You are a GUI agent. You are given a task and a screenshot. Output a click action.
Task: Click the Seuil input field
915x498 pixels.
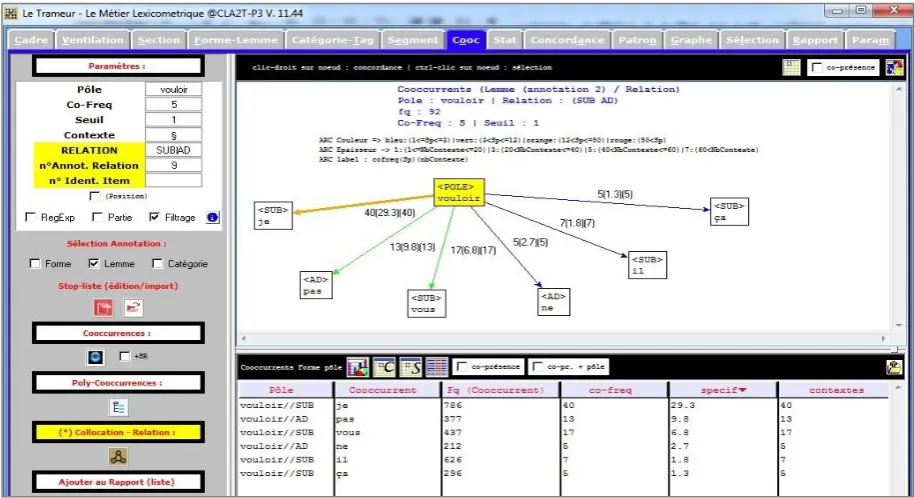tap(173, 120)
